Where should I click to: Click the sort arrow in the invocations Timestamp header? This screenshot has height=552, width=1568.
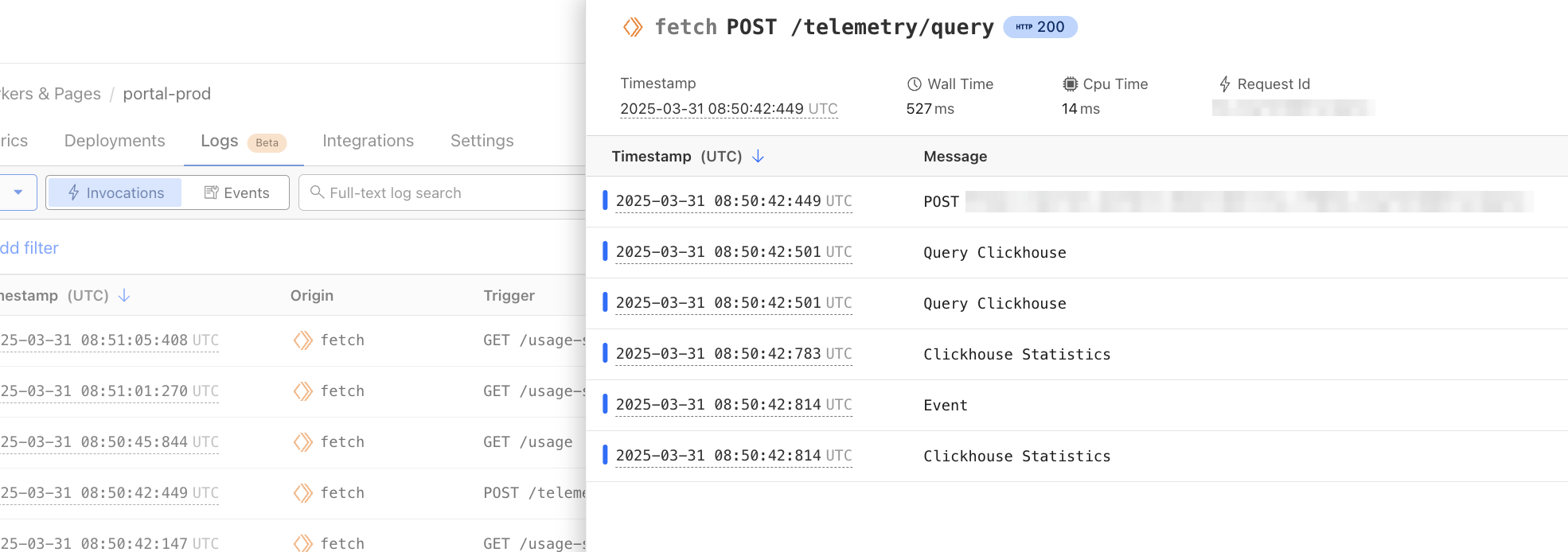[124, 296]
